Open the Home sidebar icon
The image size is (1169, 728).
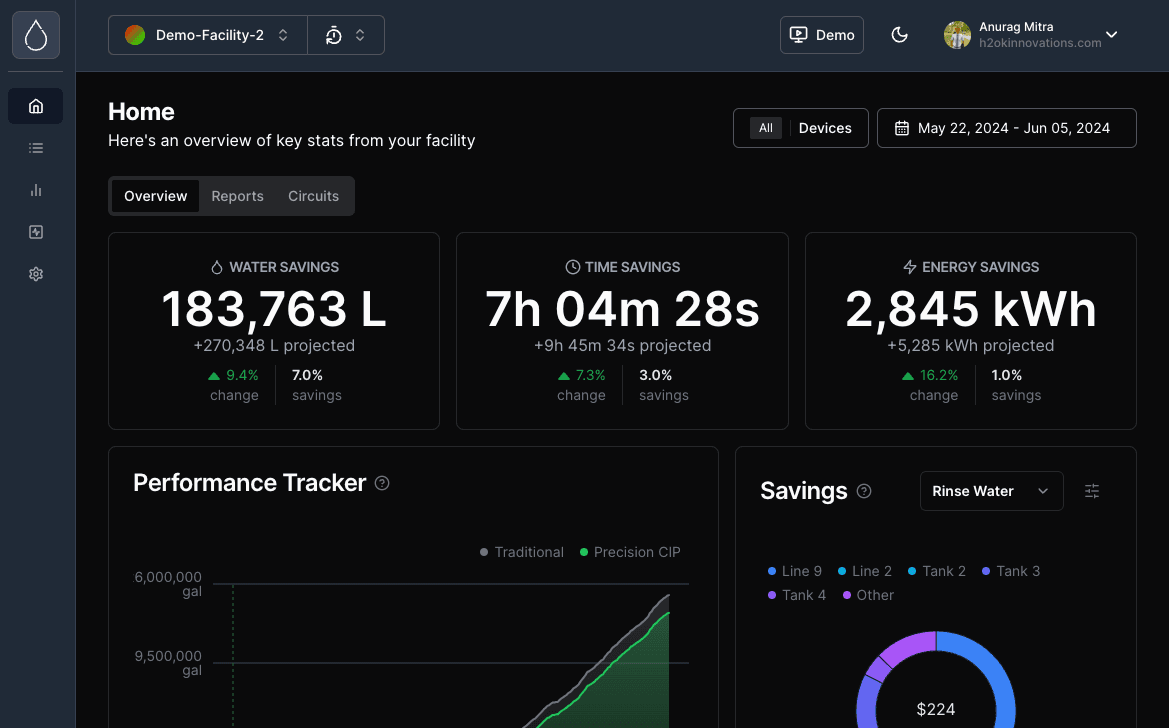pos(36,106)
